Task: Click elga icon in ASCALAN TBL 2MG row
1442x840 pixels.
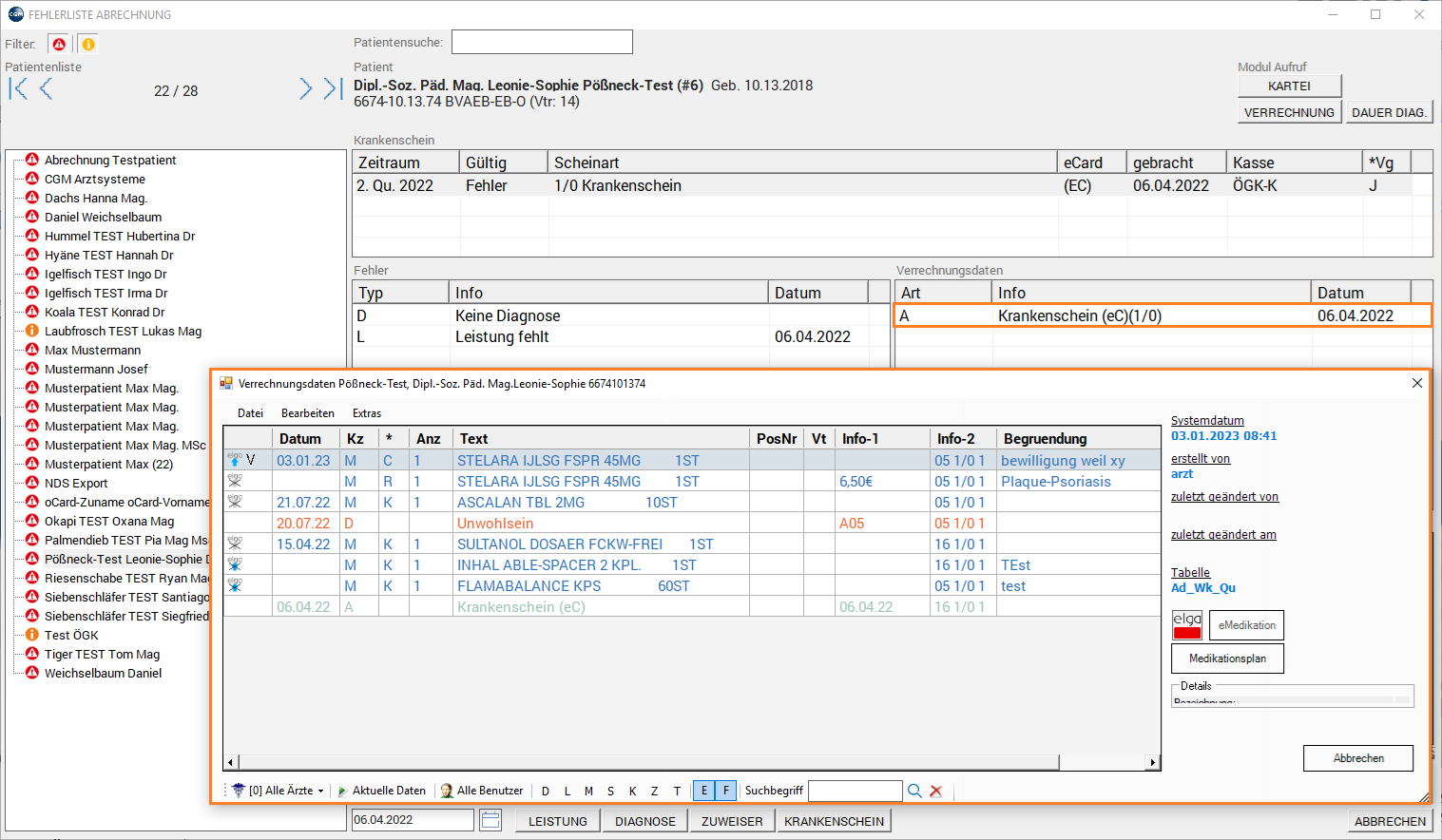Action: tap(235, 502)
